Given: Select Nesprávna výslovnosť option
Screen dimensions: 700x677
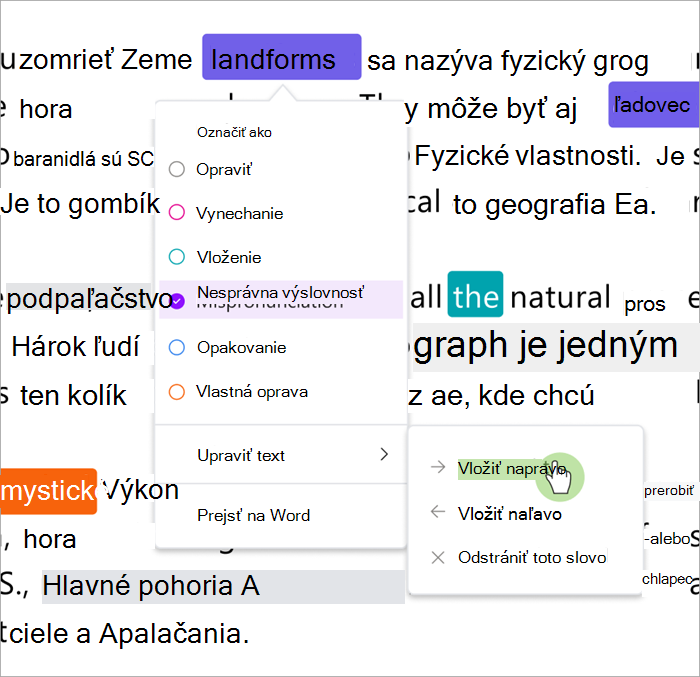Looking at the screenshot, I should (281, 299).
